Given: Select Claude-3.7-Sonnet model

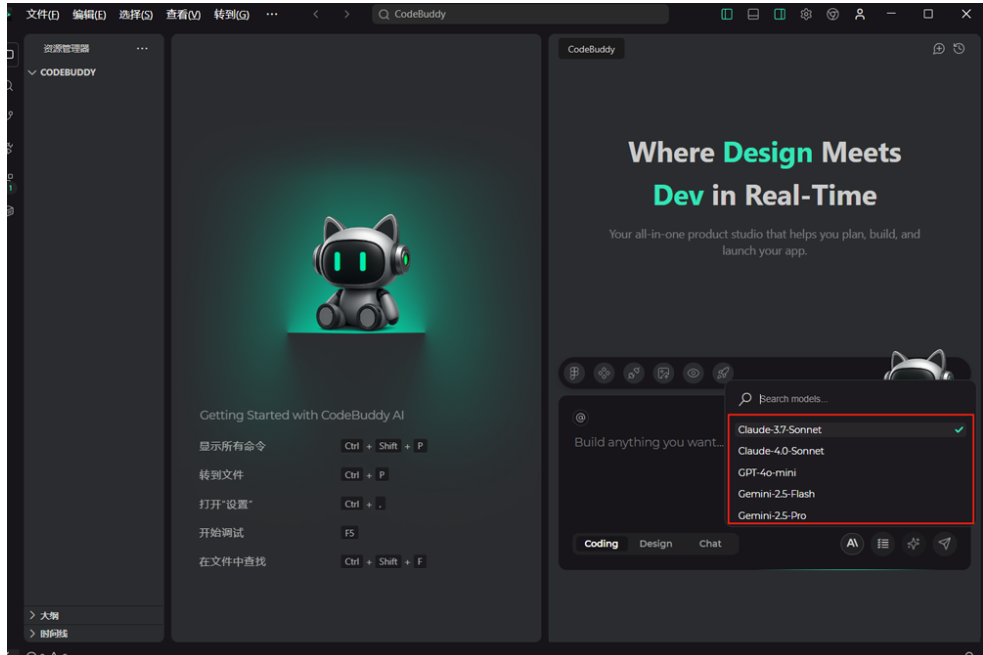Looking at the screenshot, I should pyautogui.click(x=850, y=429).
